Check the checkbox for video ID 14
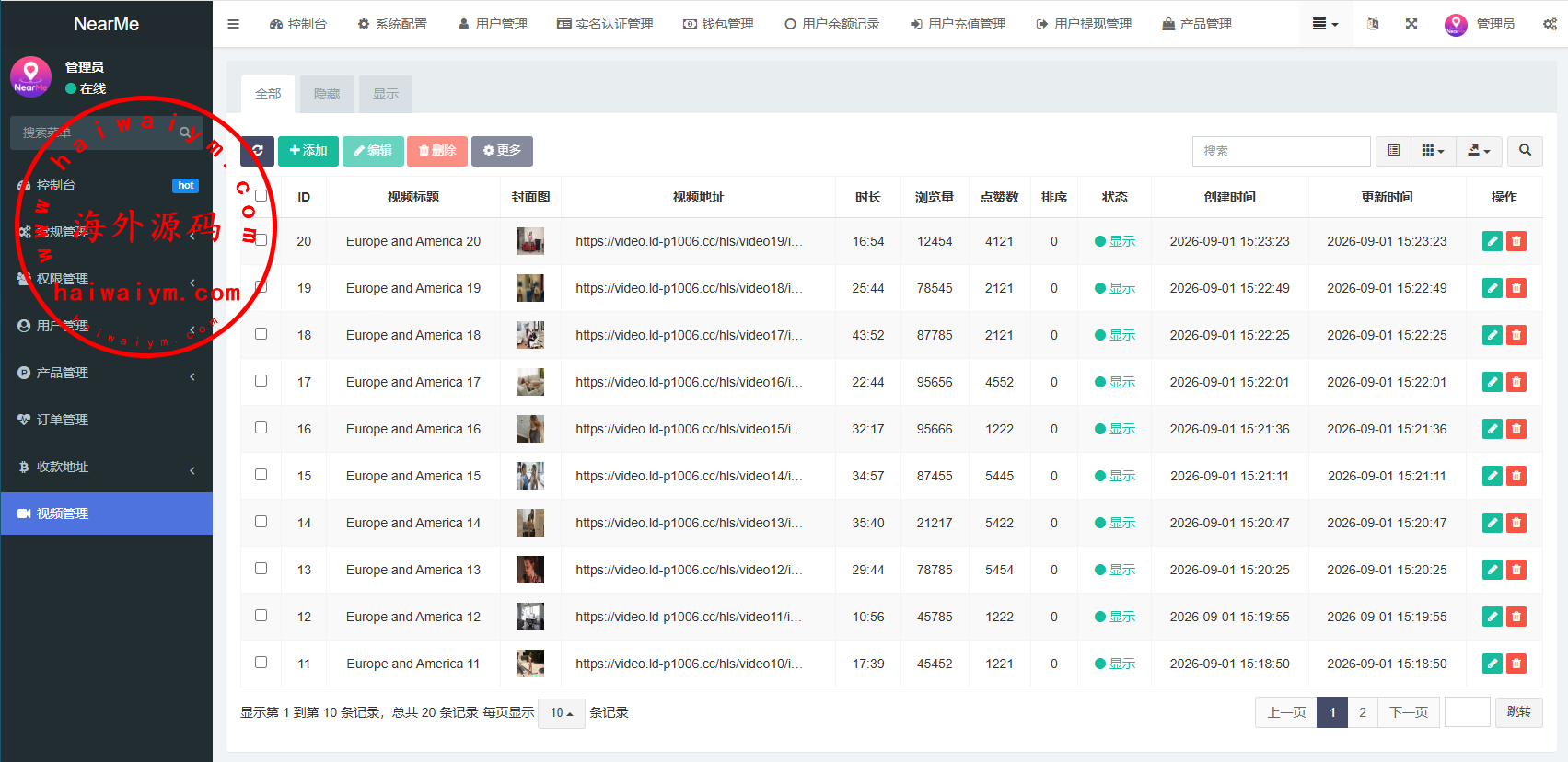The height and width of the screenshot is (762, 1568). click(261, 522)
